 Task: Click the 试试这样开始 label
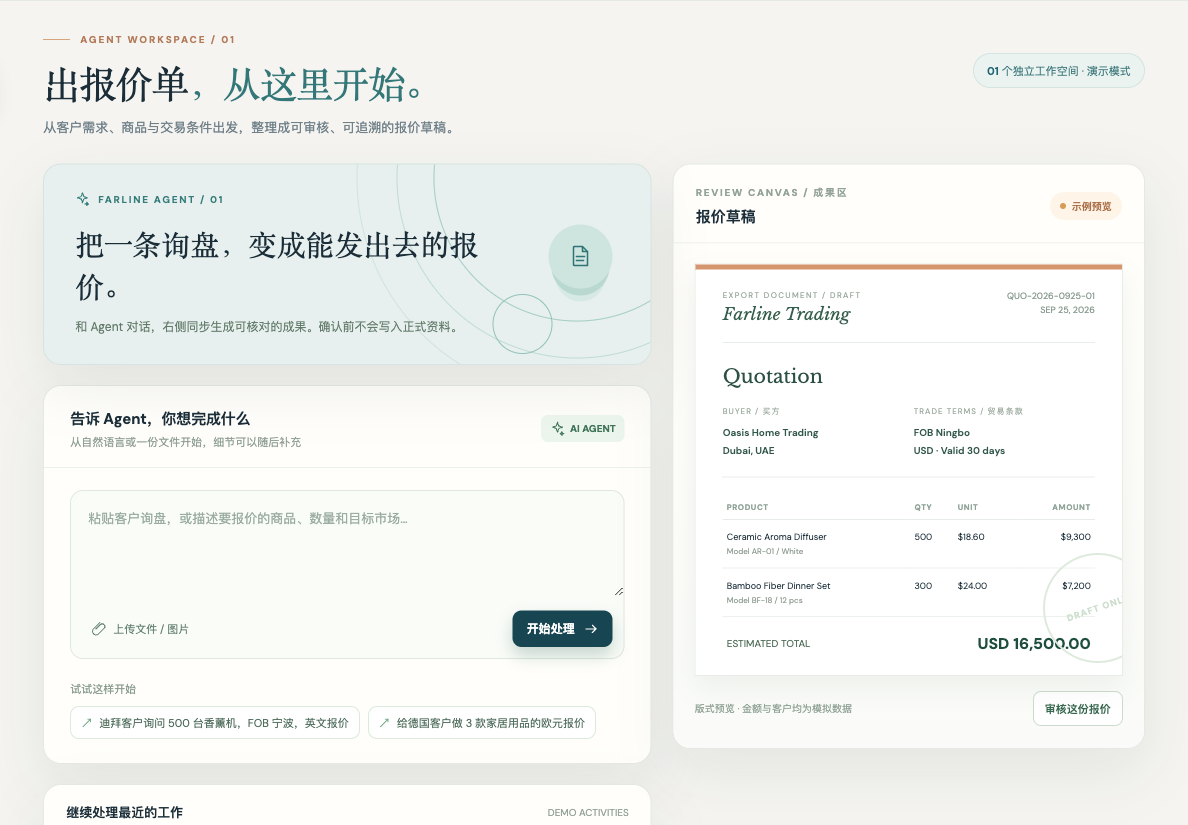[103, 689]
